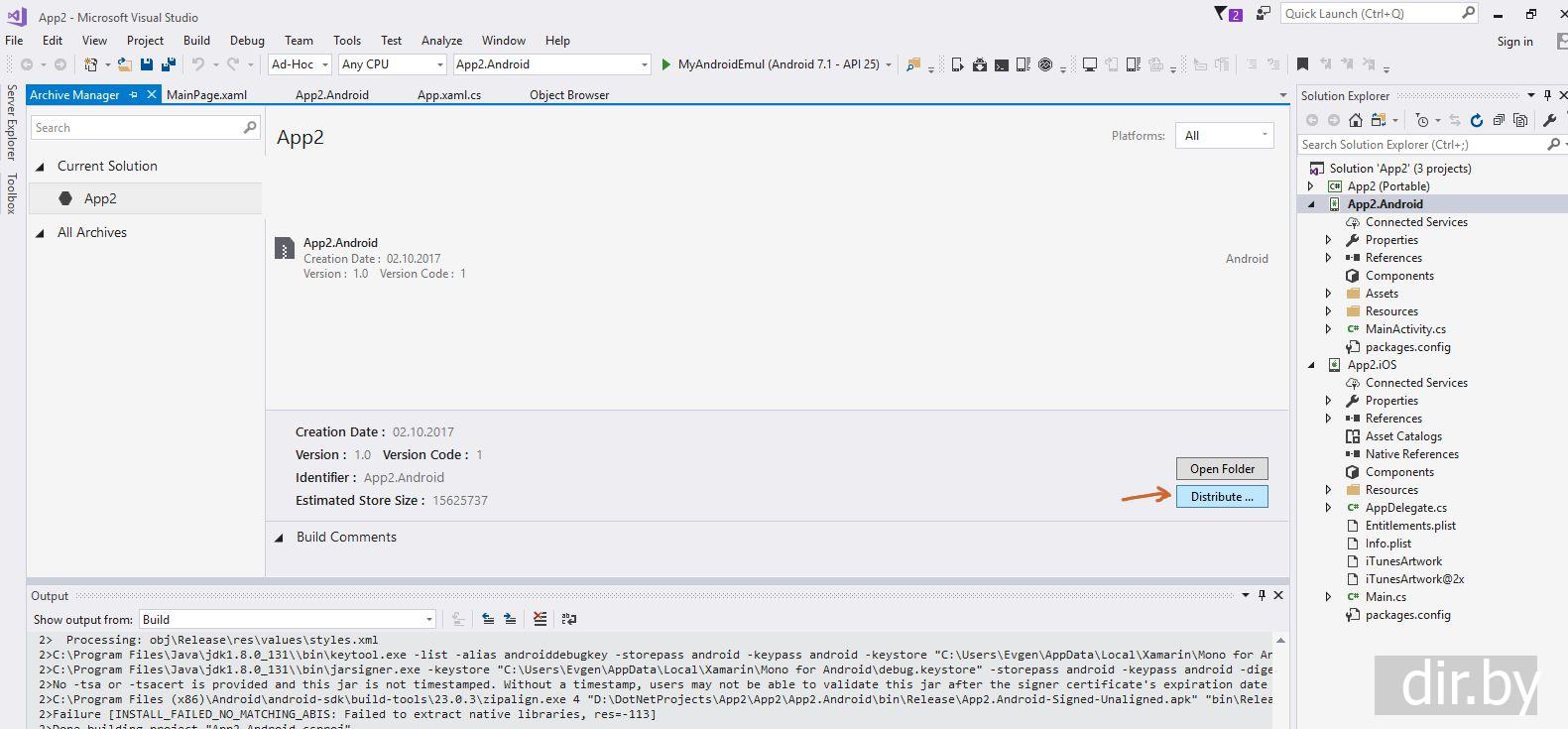Image resolution: width=1568 pixels, height=729 pixels.
Task: Open Solution Explorer Properties wrench icon
Action: pyautogui.click(x=1549, y=120)
